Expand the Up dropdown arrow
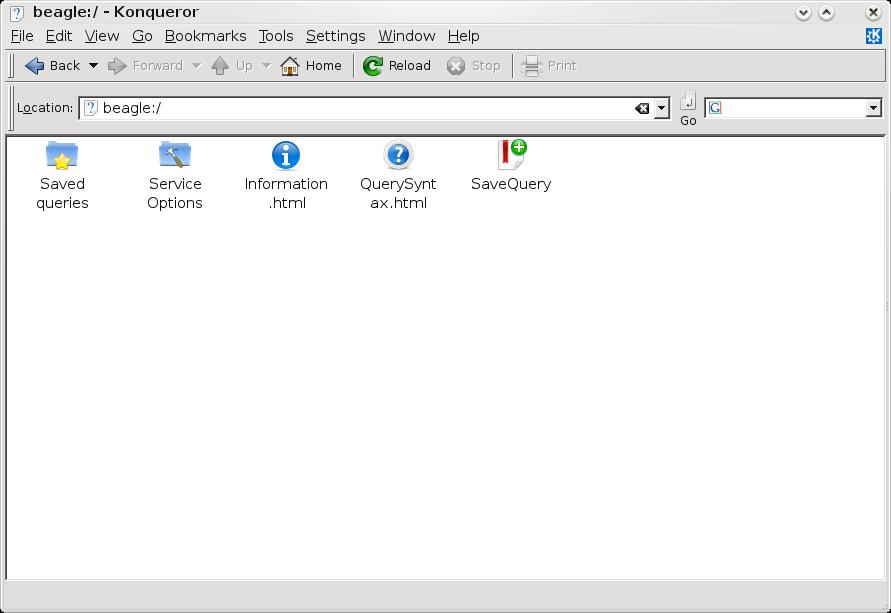Screen dimensions: 891x613 [266, 66]
